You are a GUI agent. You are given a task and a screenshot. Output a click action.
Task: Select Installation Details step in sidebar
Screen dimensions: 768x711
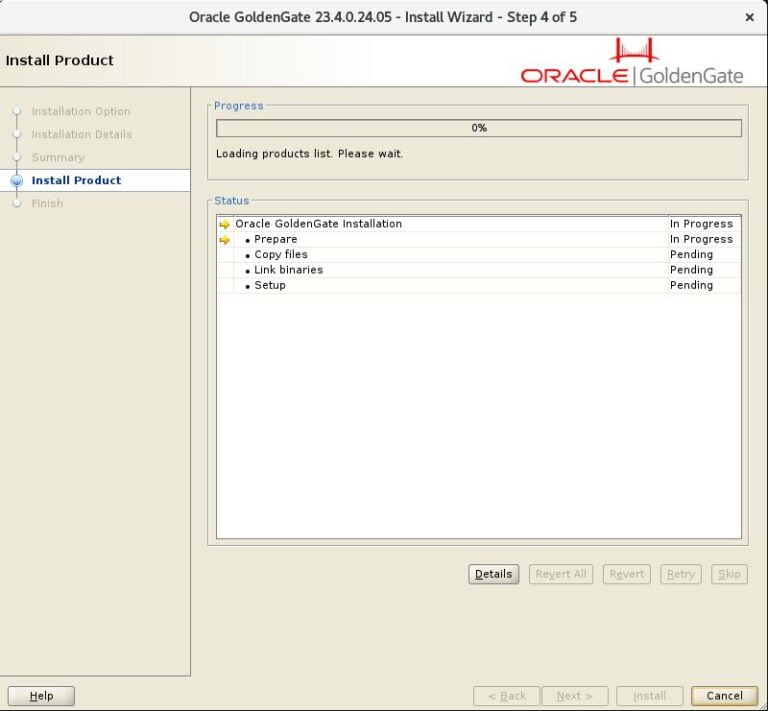tap(81, 134)
